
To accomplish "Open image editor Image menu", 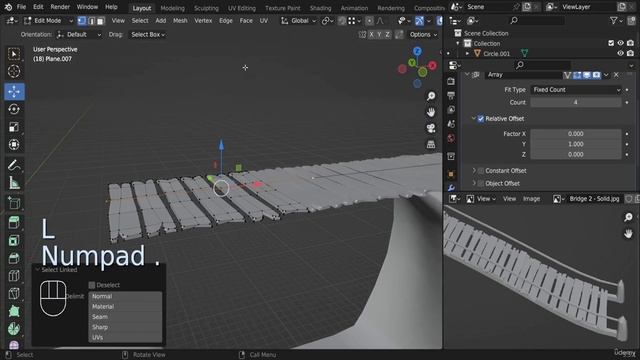I will point(531,199).
